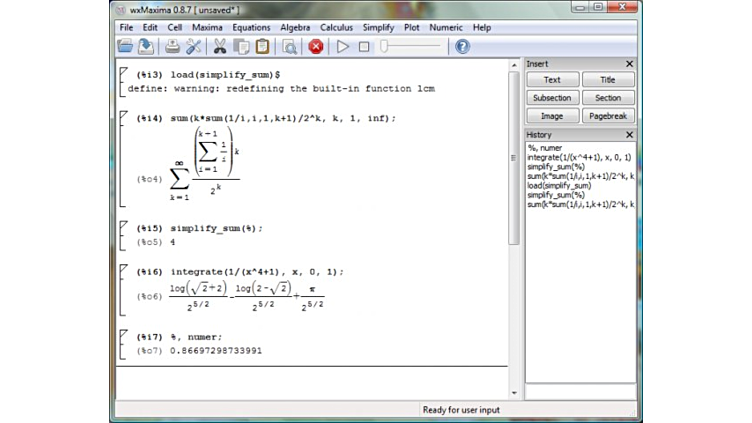Click the Pagebreak button in Insert panel
Viewport: 752px width, 423px height.
tap(608, 116)
